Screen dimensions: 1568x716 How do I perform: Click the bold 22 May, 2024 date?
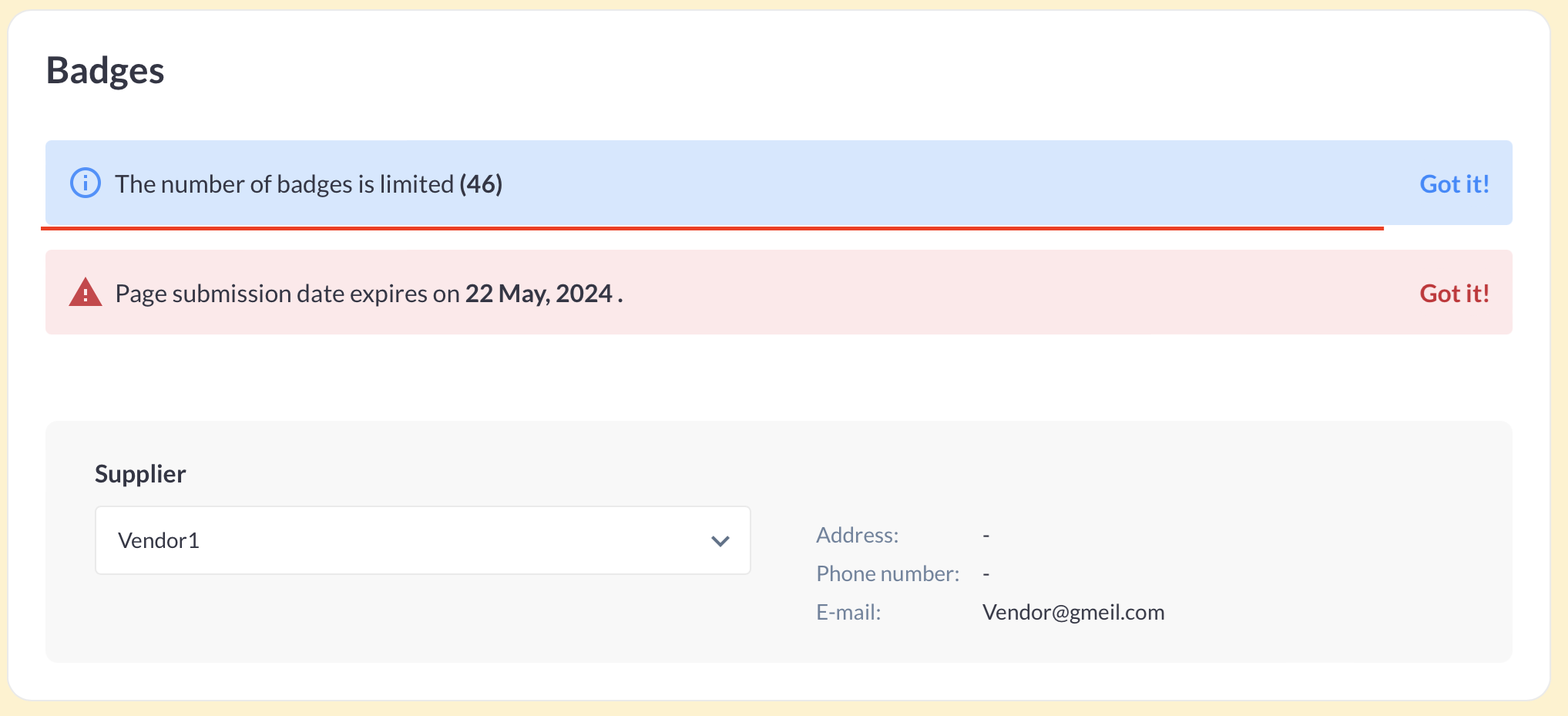539,294
